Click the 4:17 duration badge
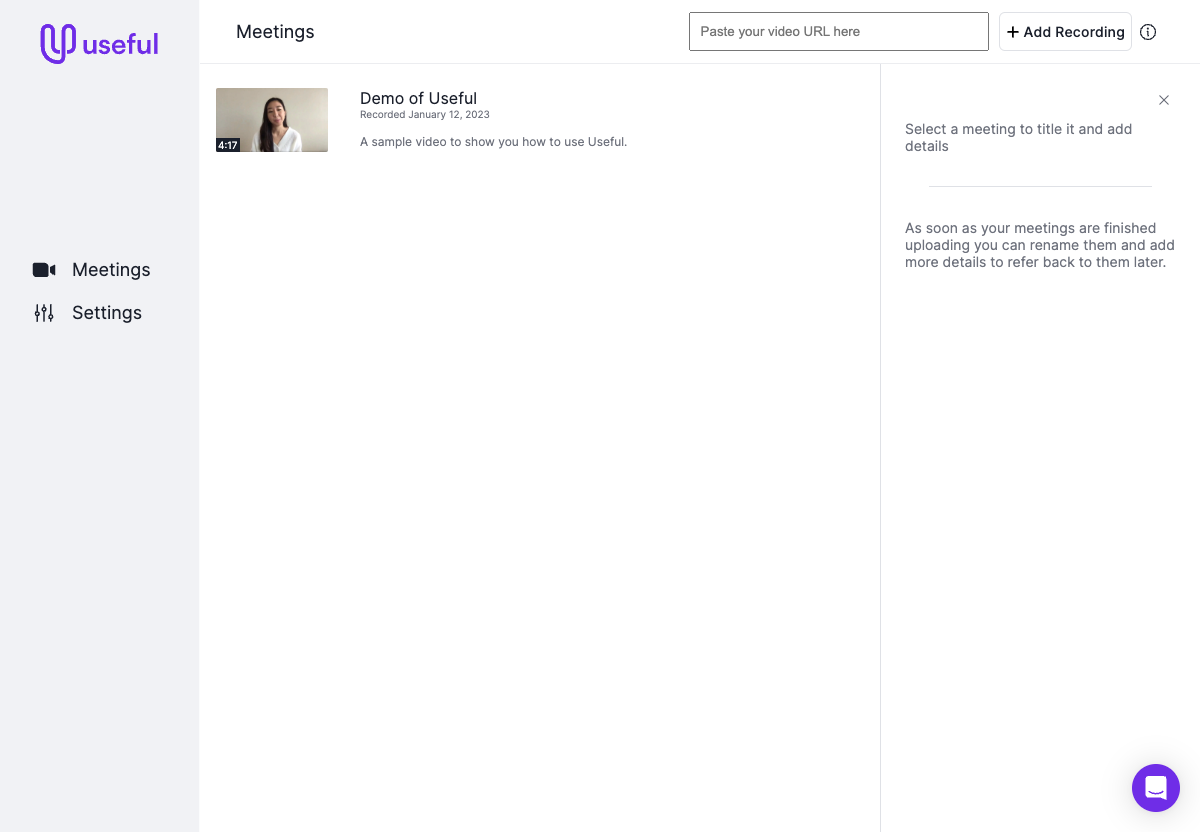 pos(228,145)
